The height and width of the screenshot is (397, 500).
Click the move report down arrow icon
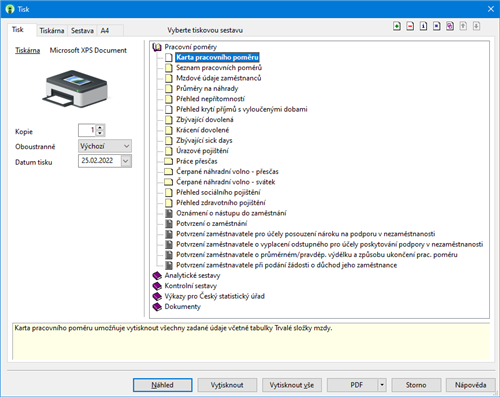tap(476, 26)
